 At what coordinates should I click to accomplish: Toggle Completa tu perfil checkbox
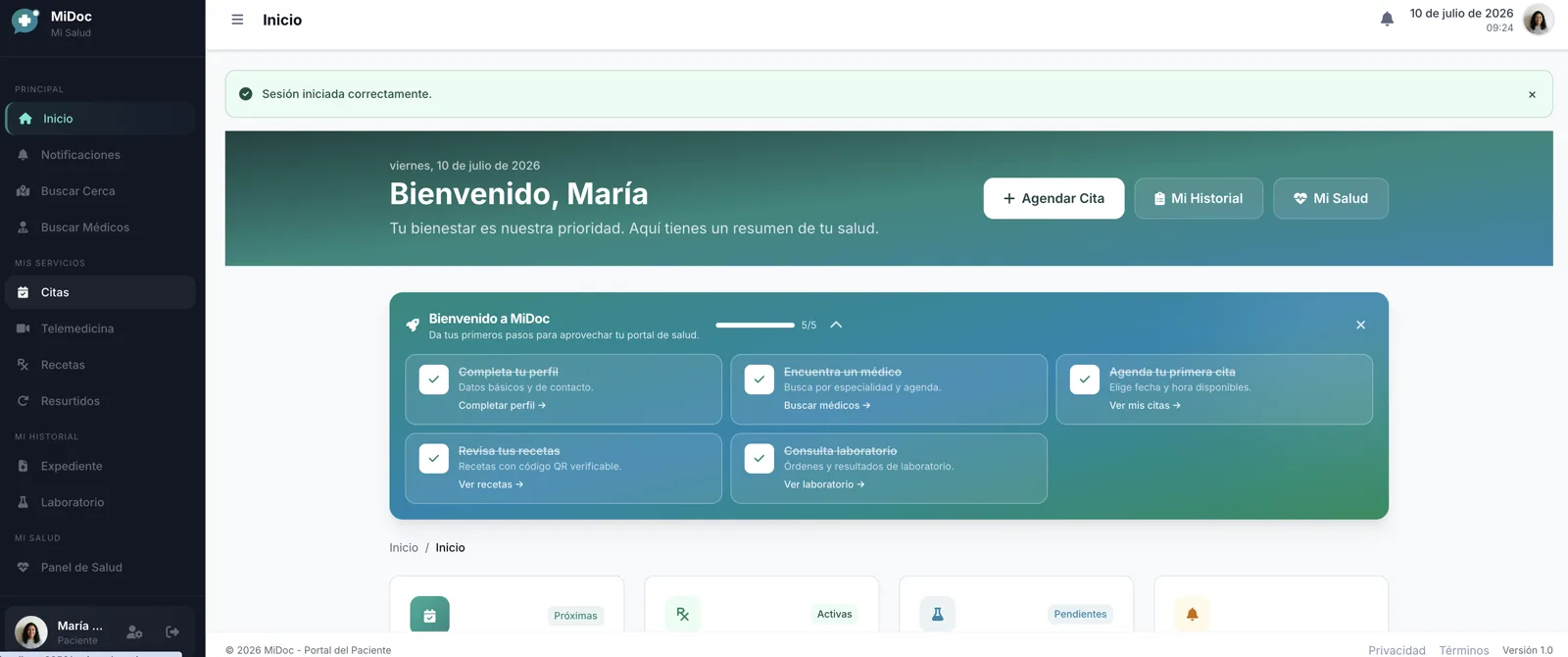(x=434, y=379)
